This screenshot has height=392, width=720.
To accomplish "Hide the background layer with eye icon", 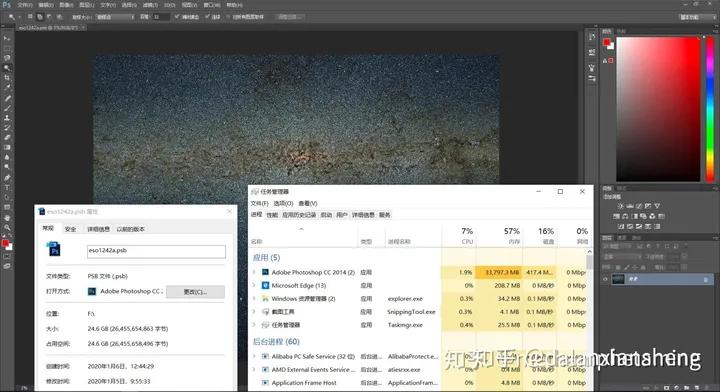I will coord(605,279).
